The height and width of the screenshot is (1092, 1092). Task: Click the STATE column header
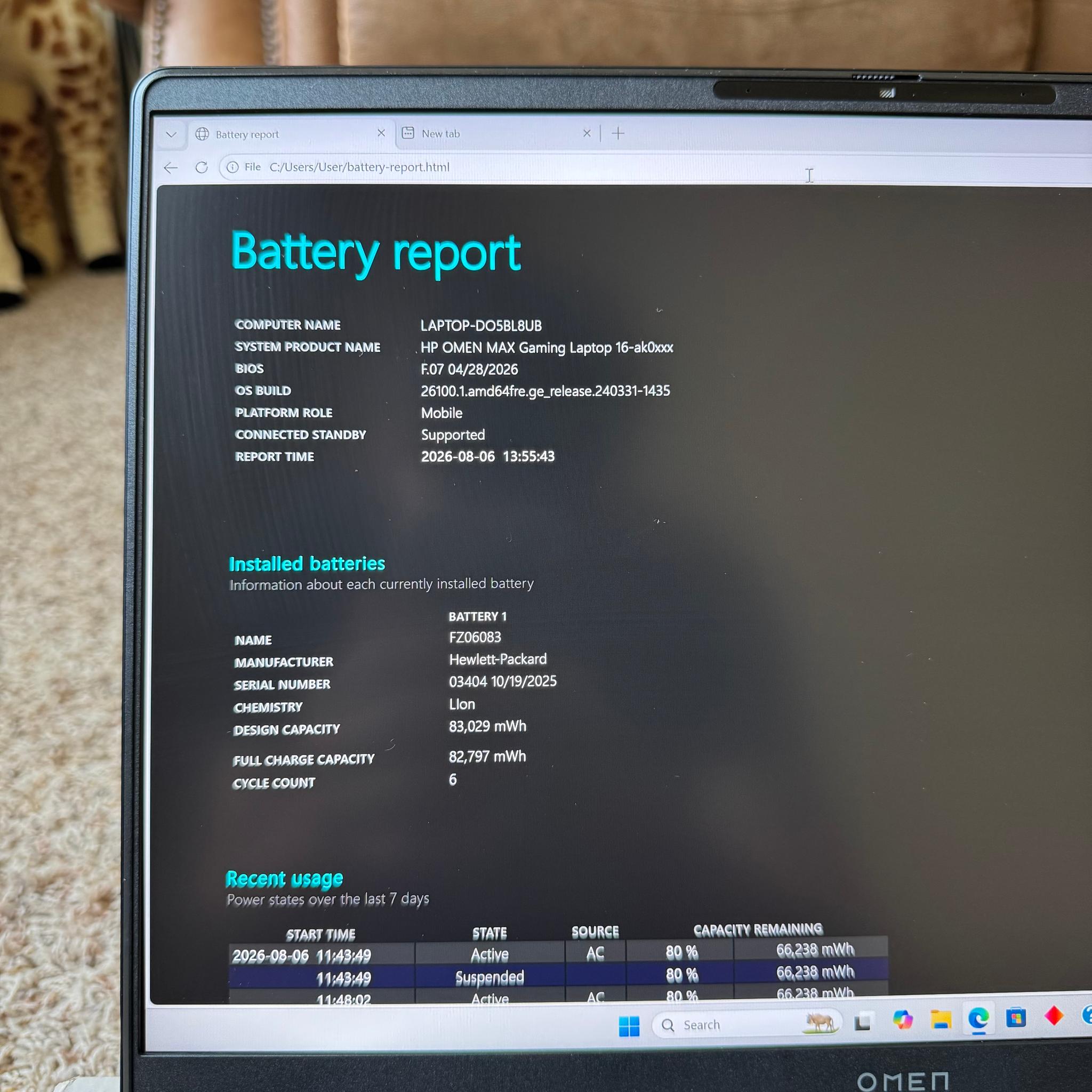[489, 933]
